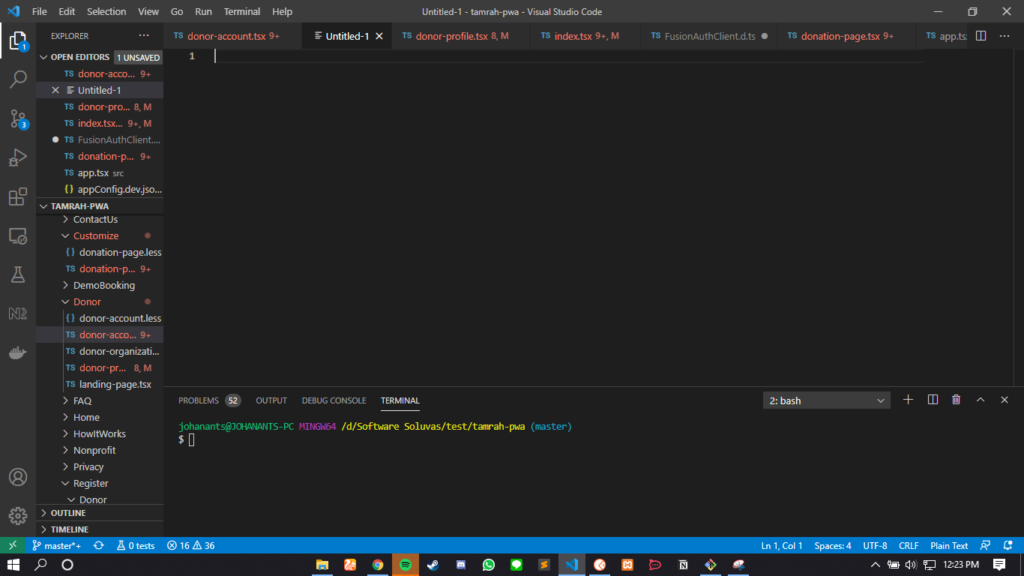The image size is (1024, 576).
Task: Open Chrome from the taskbar
Action: pos(377,564)
